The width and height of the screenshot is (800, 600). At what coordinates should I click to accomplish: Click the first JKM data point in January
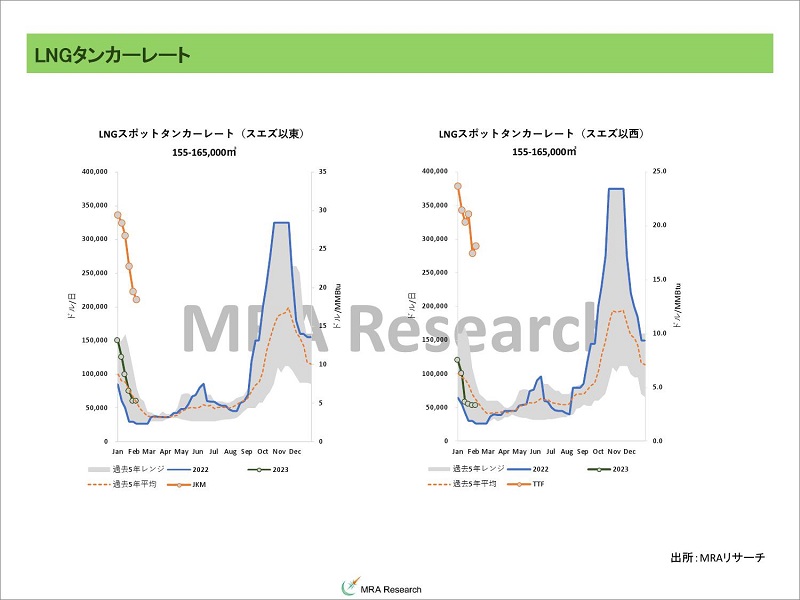pos(117,215)
